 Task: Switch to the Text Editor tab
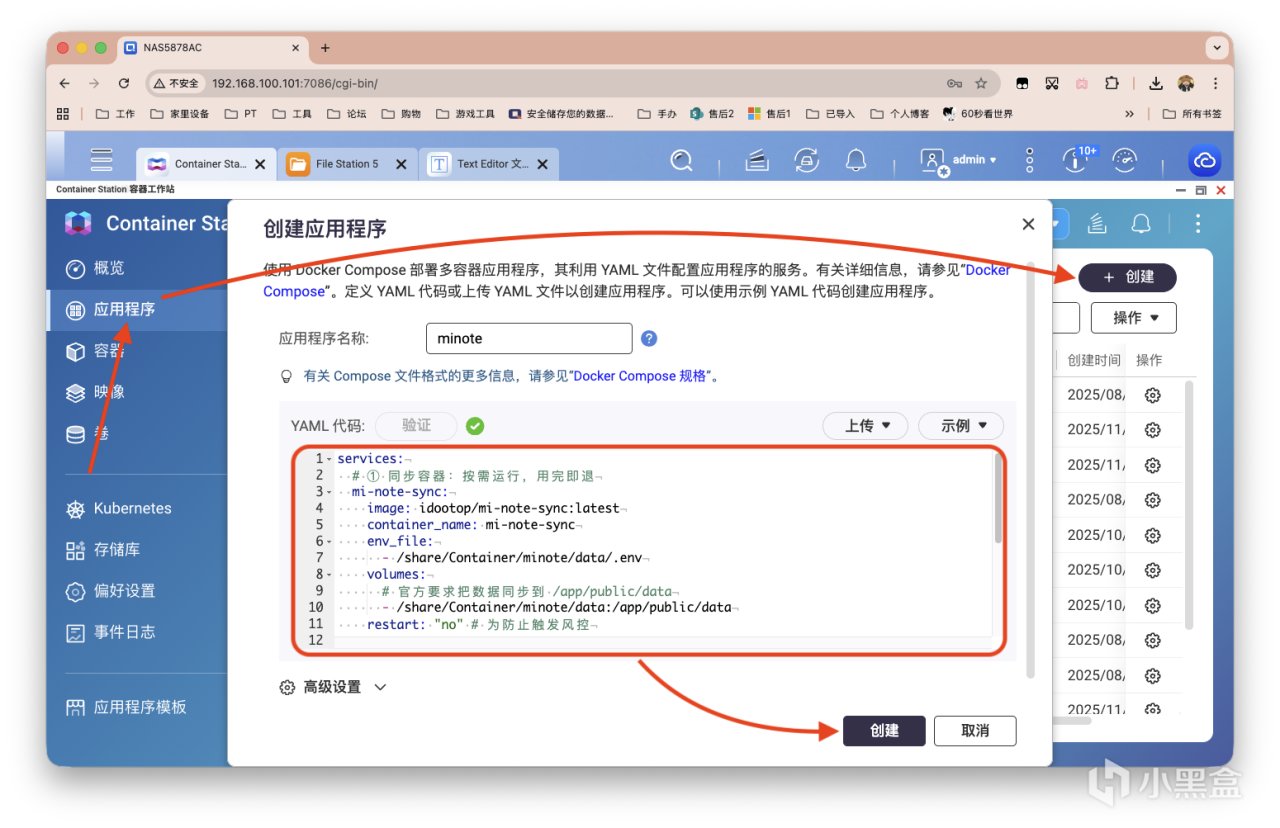click(x=488, y=164)
